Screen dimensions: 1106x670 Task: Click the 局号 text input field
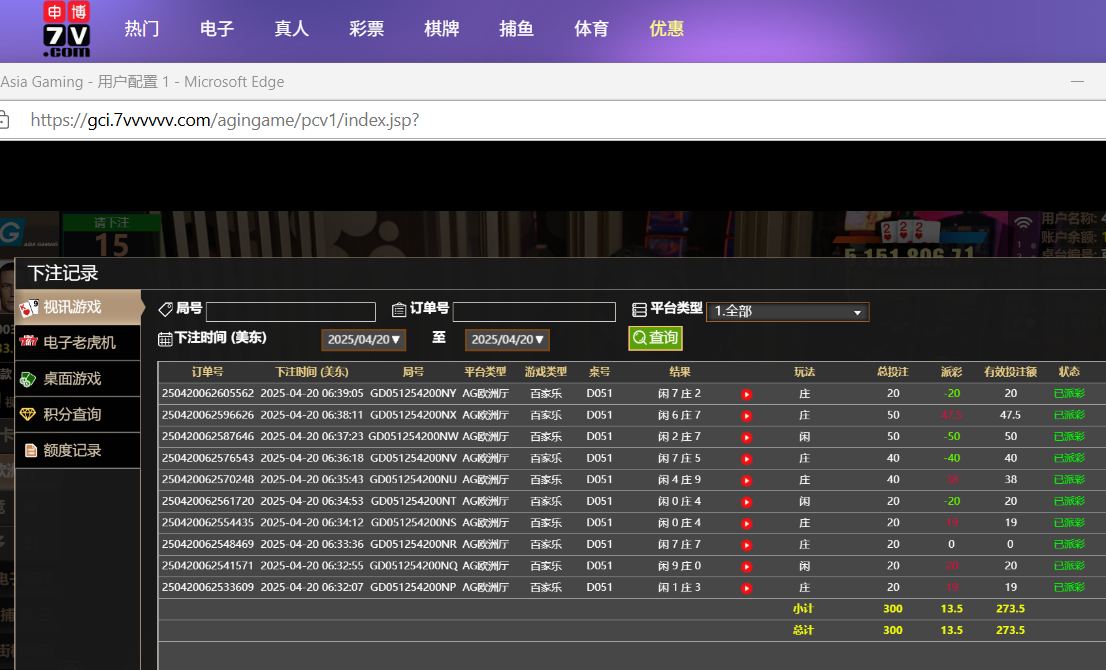coord(290,312)
